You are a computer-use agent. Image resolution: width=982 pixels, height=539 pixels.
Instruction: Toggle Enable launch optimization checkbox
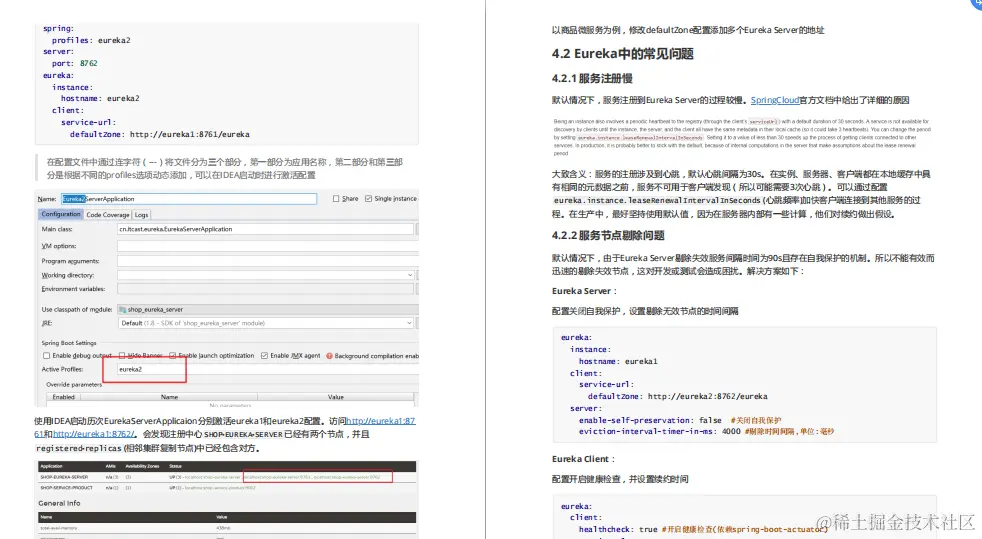click(173, 356)
